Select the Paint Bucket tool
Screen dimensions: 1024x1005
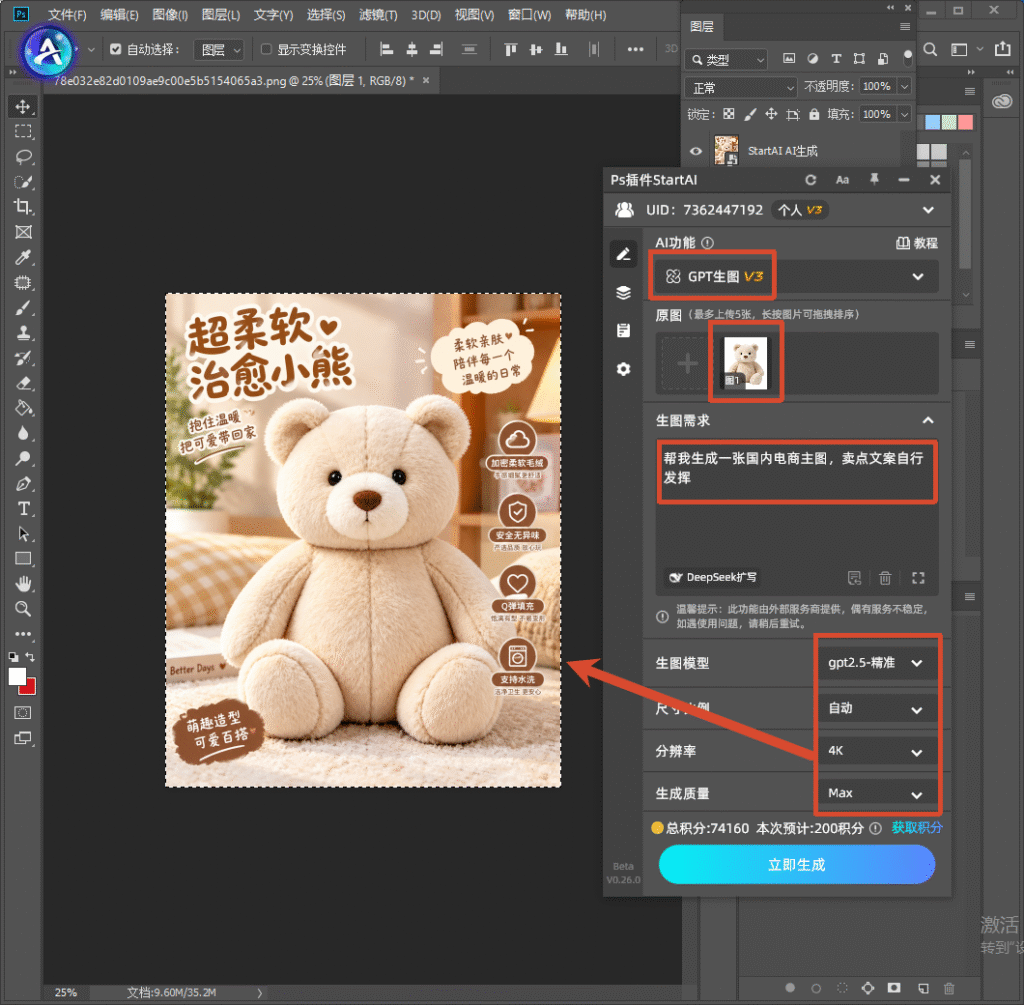[x=23, y=408]
